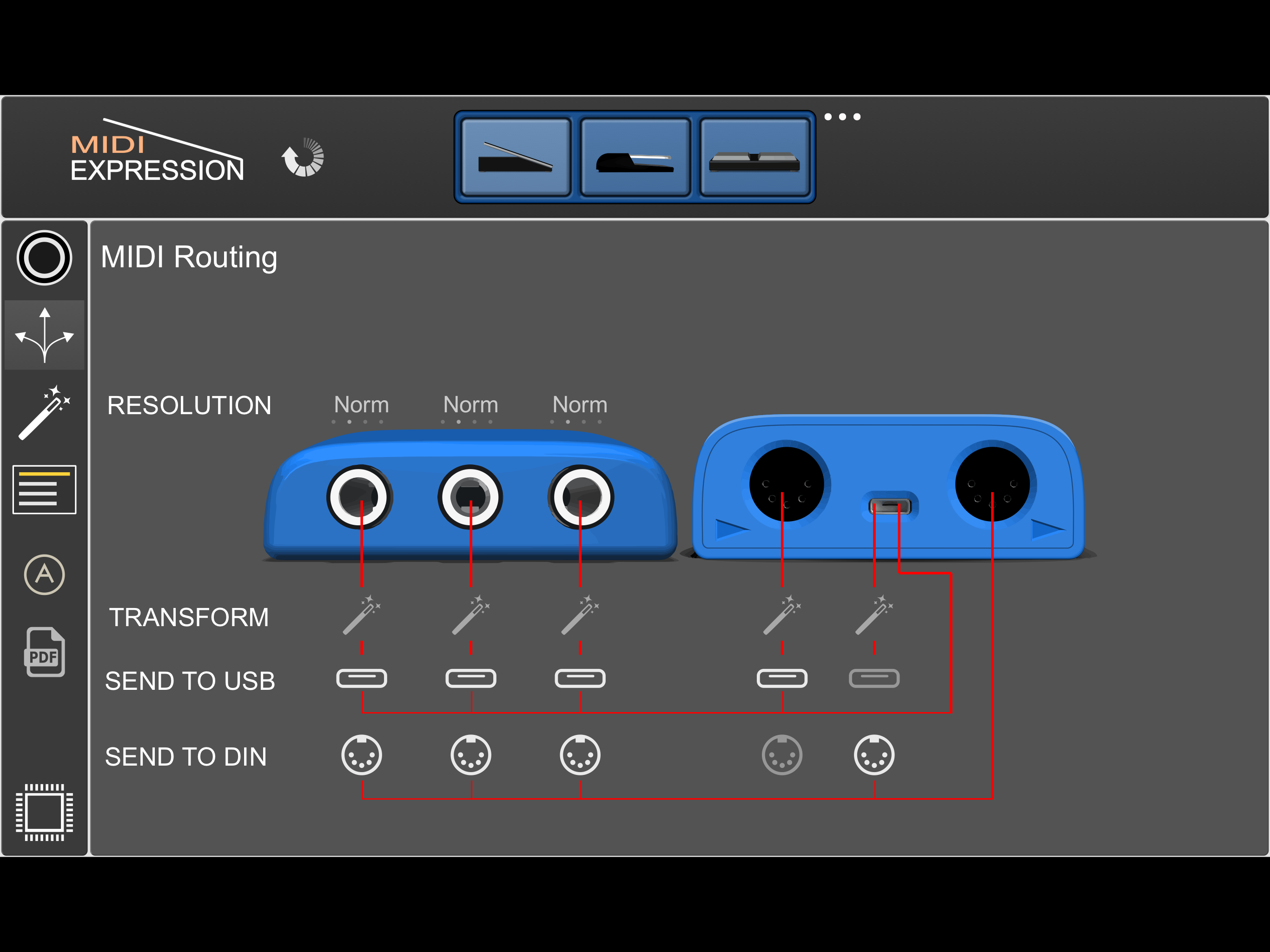This screenshot has height=952, width=1270.
Task: Select the sustain pedal tab
Action: (635, 157)
